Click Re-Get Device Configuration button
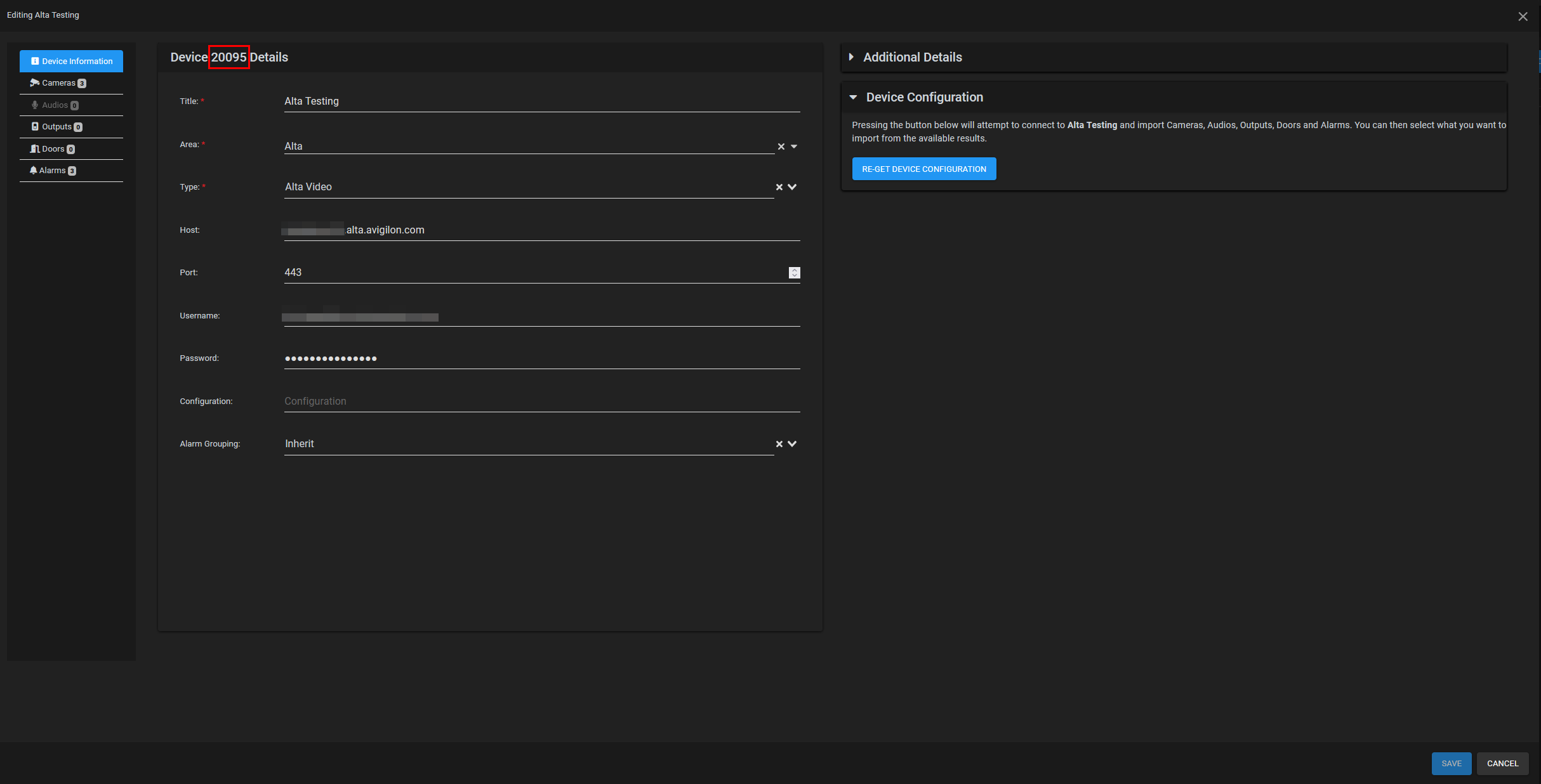 [x=924, y=169]
